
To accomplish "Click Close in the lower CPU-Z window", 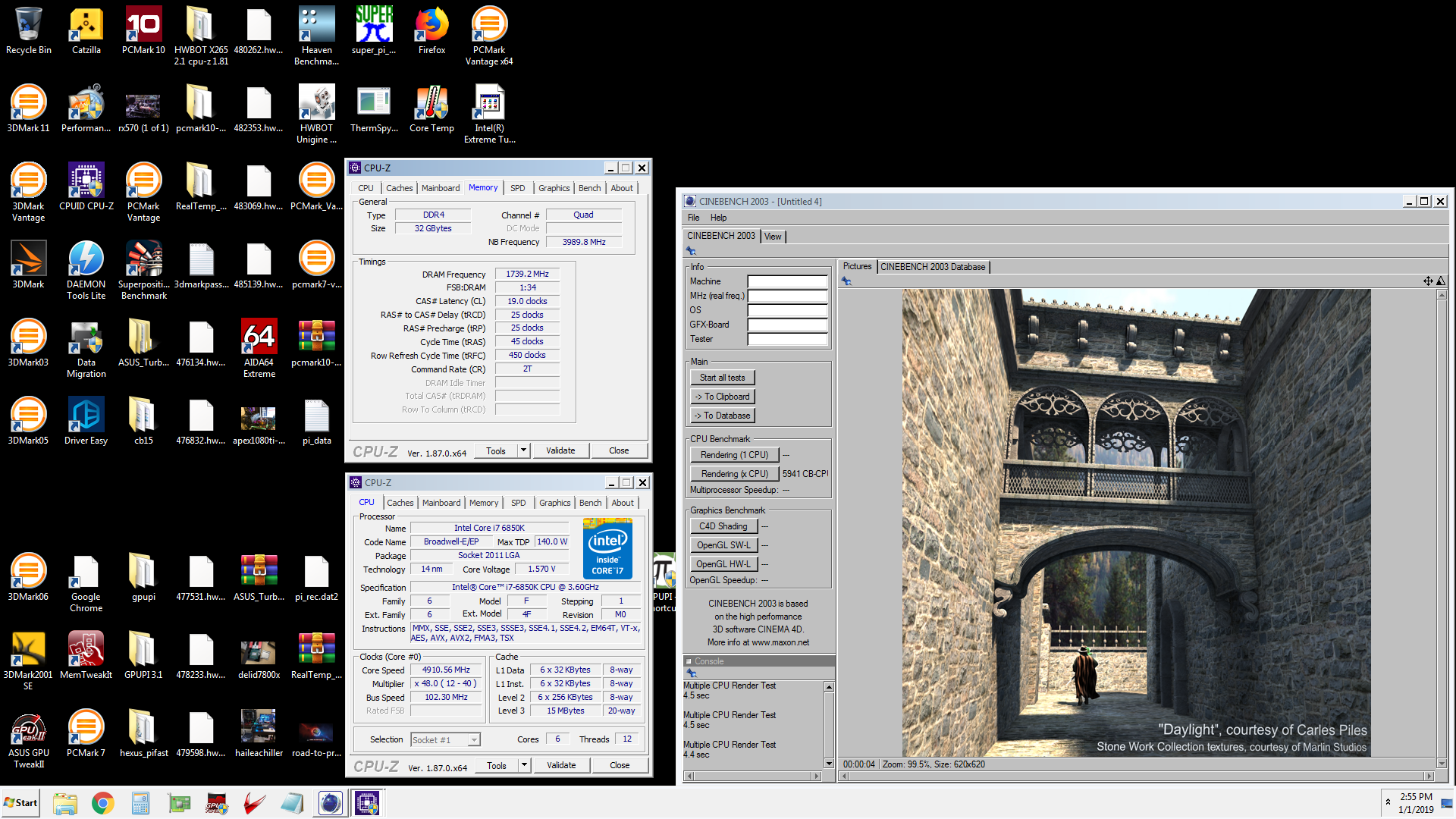I will click(x=620, y=765).
